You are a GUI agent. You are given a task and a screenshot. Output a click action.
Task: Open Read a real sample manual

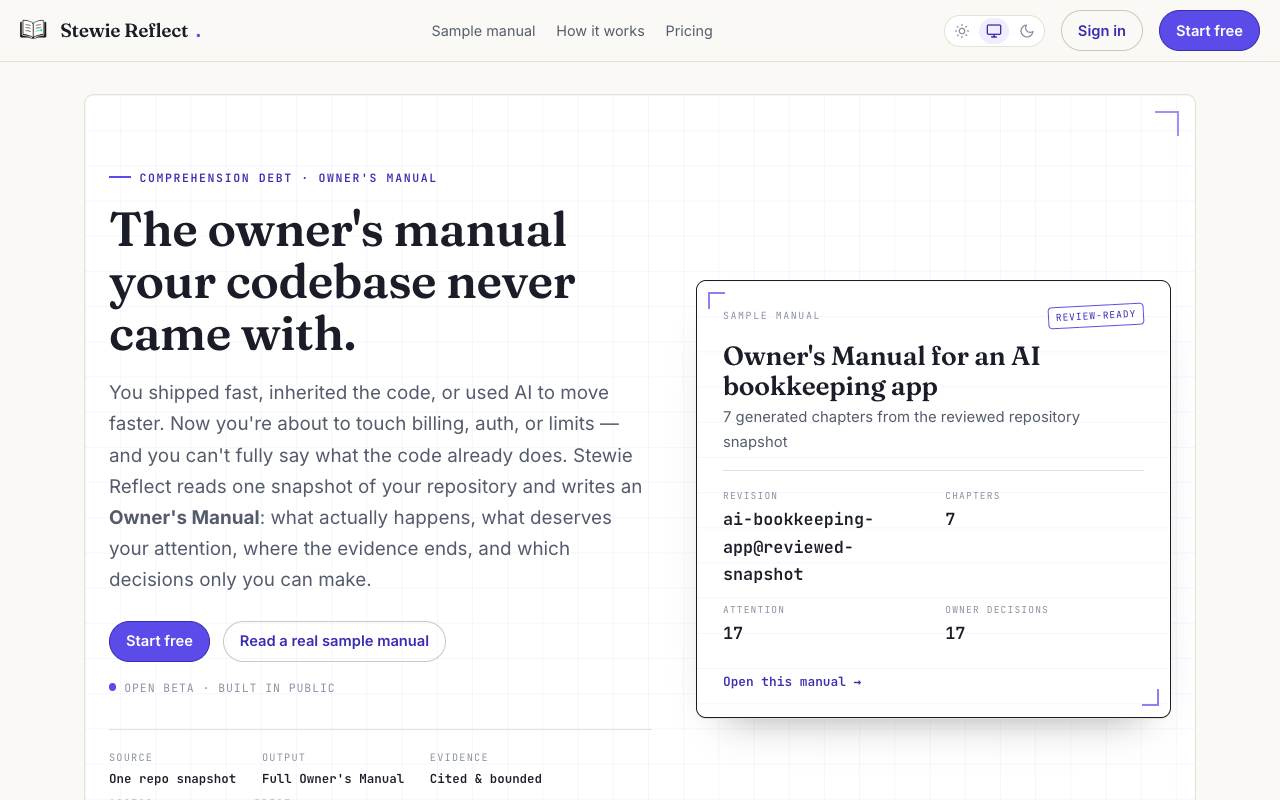click(x=334, y=641)
